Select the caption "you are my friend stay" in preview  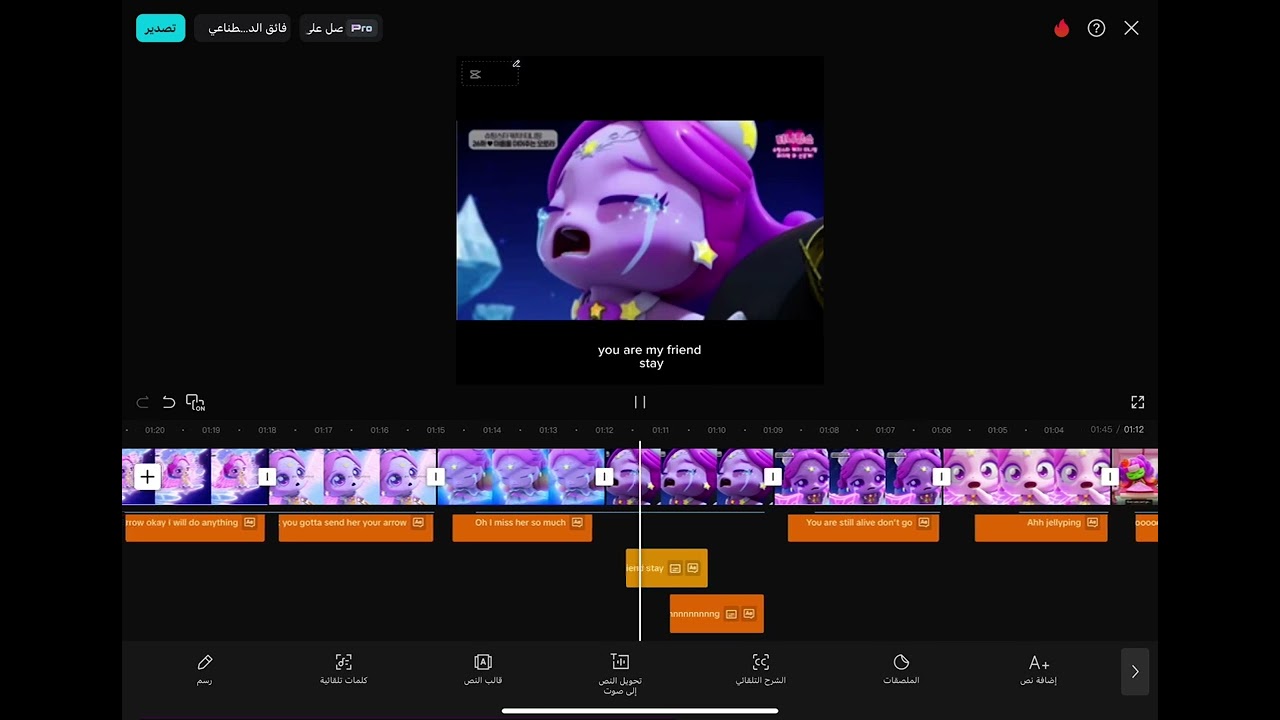[650, 357]
